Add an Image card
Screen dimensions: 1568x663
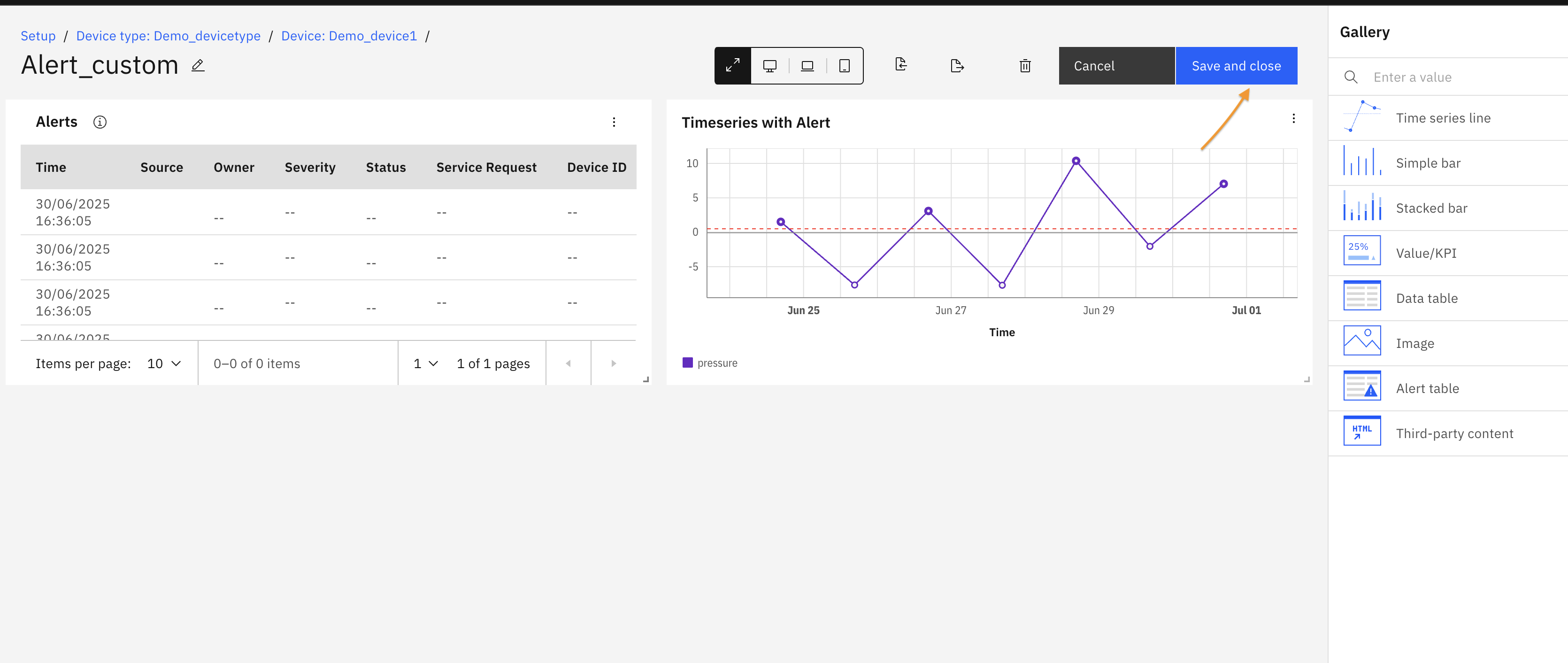(x=1448, y=343)
